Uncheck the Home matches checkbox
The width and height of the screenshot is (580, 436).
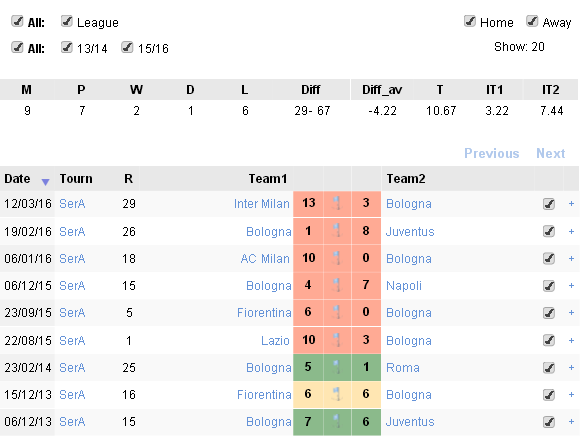tap(470, 21)
